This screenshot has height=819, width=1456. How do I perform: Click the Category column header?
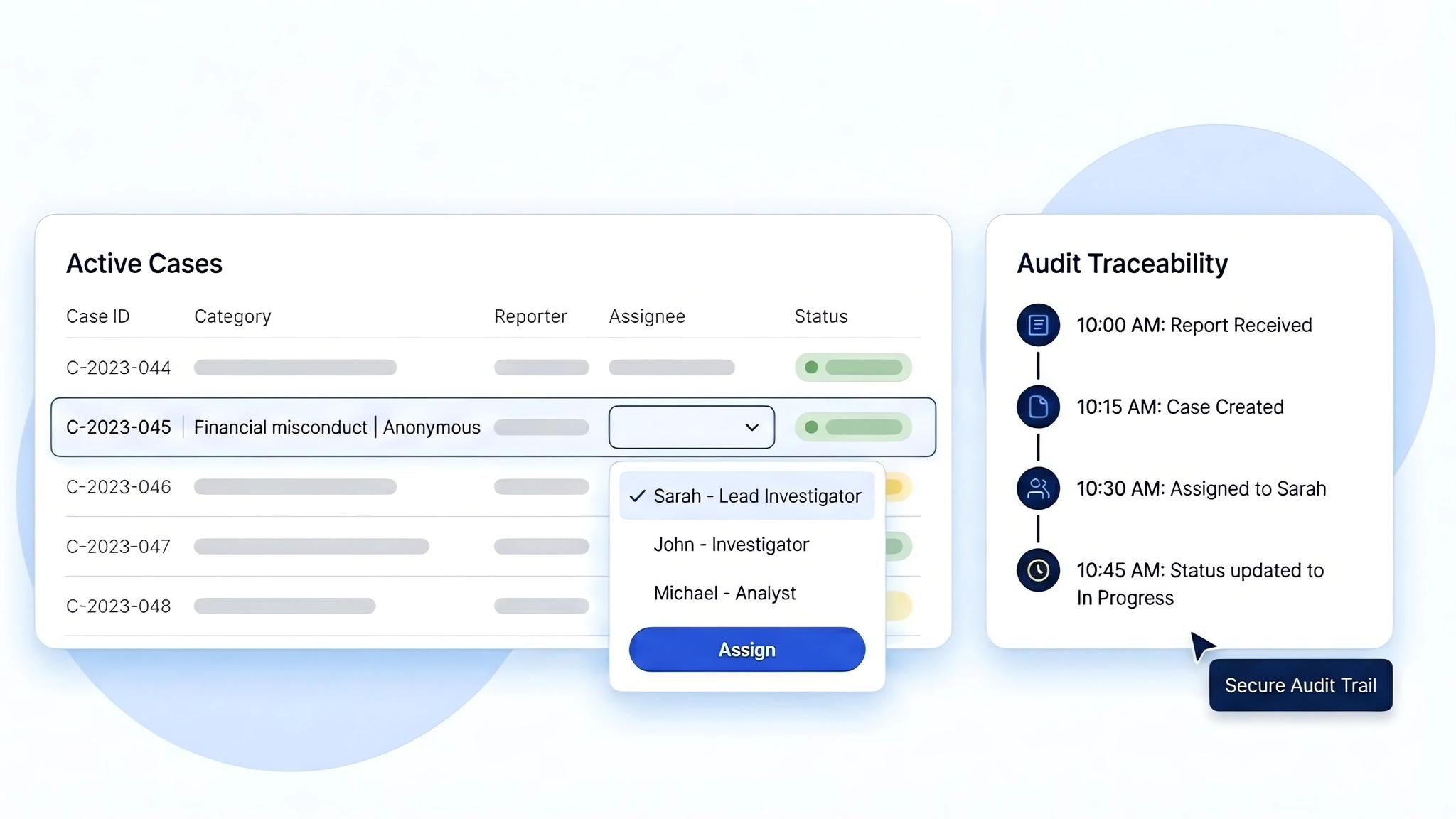[x=232, y=316]
